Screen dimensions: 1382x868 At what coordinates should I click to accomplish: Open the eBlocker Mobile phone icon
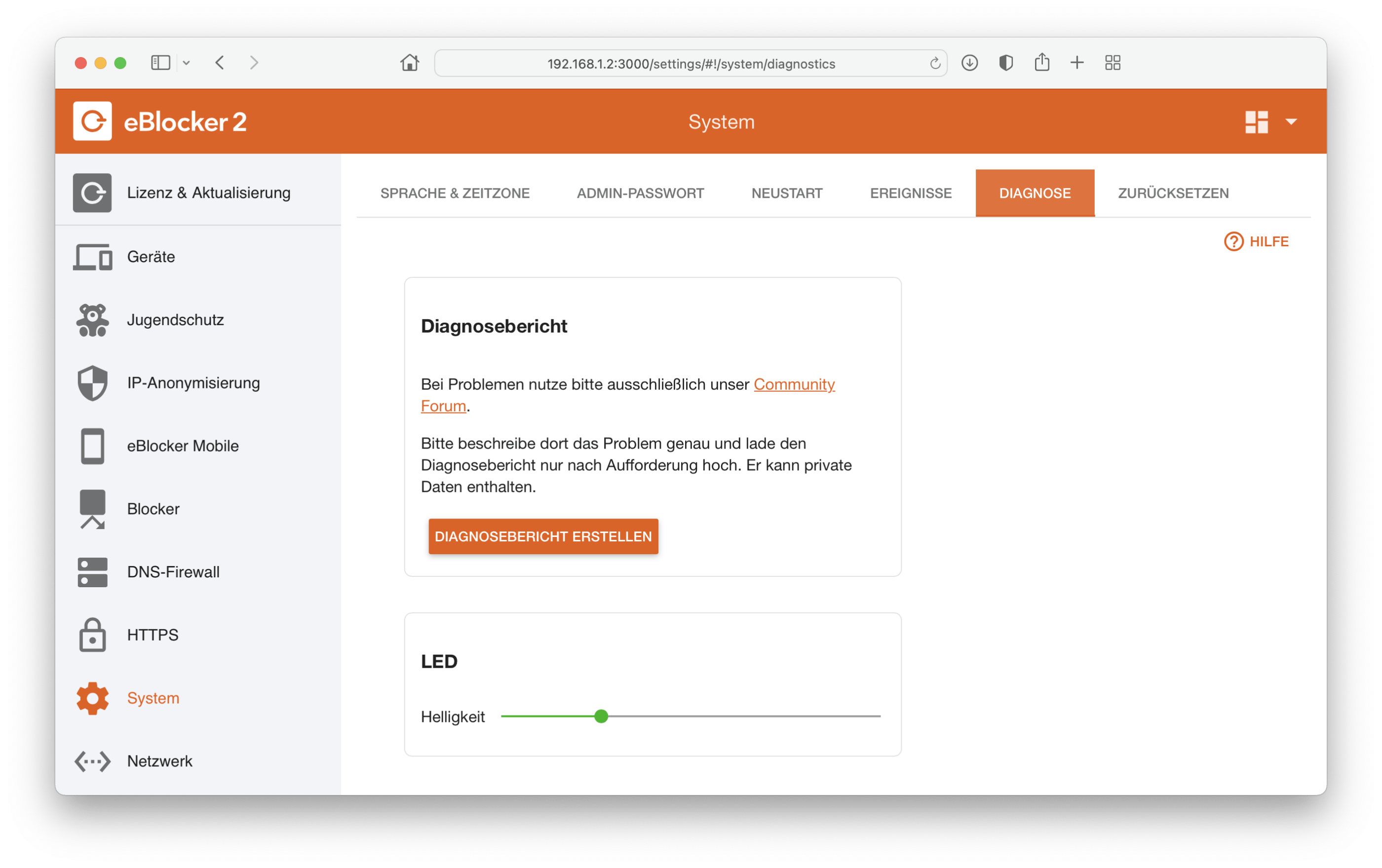(x=92, y=446)
